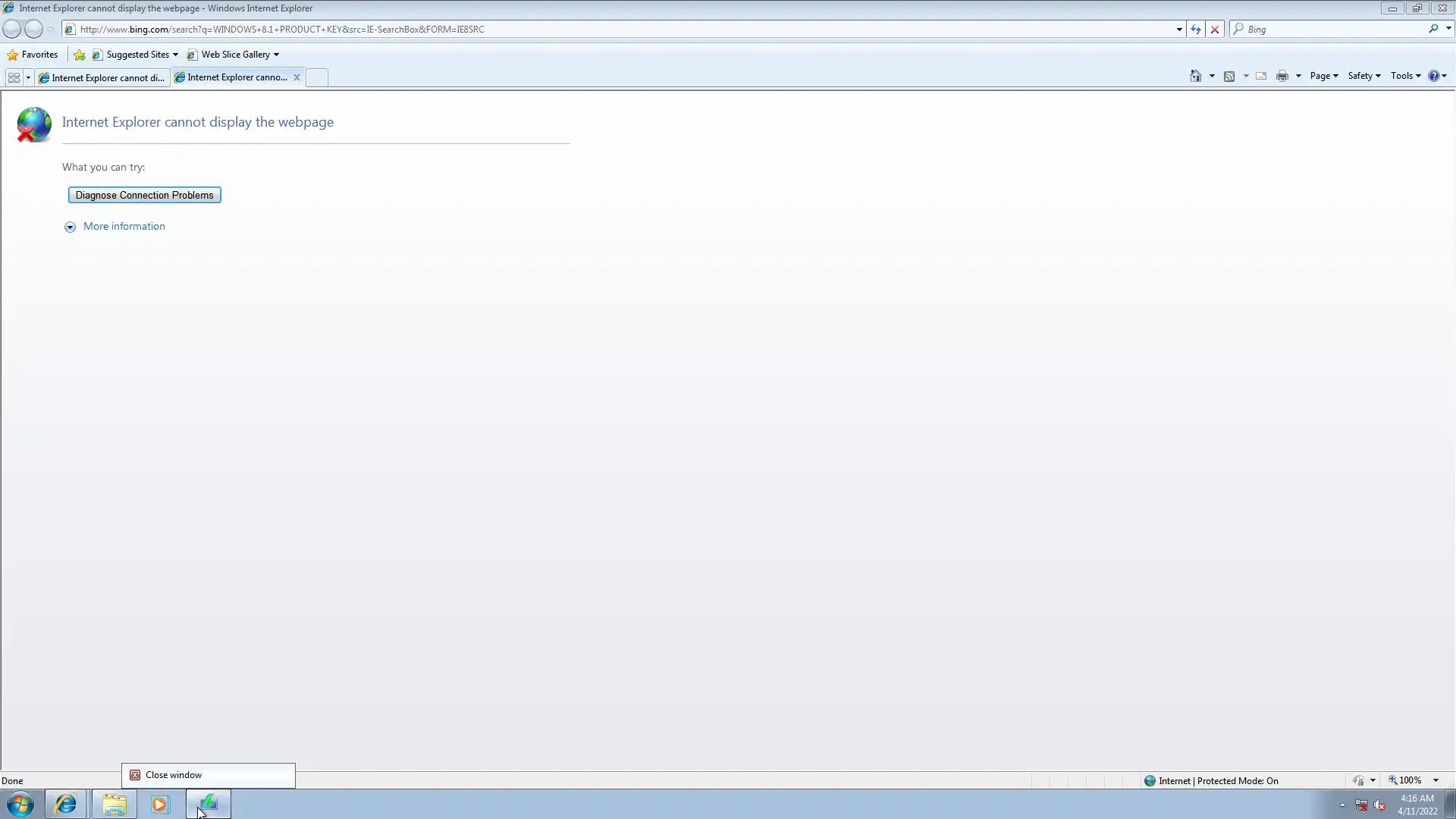
Task: Open zoom level 100% dropdown arrow
Action: tap(1436, 780)
